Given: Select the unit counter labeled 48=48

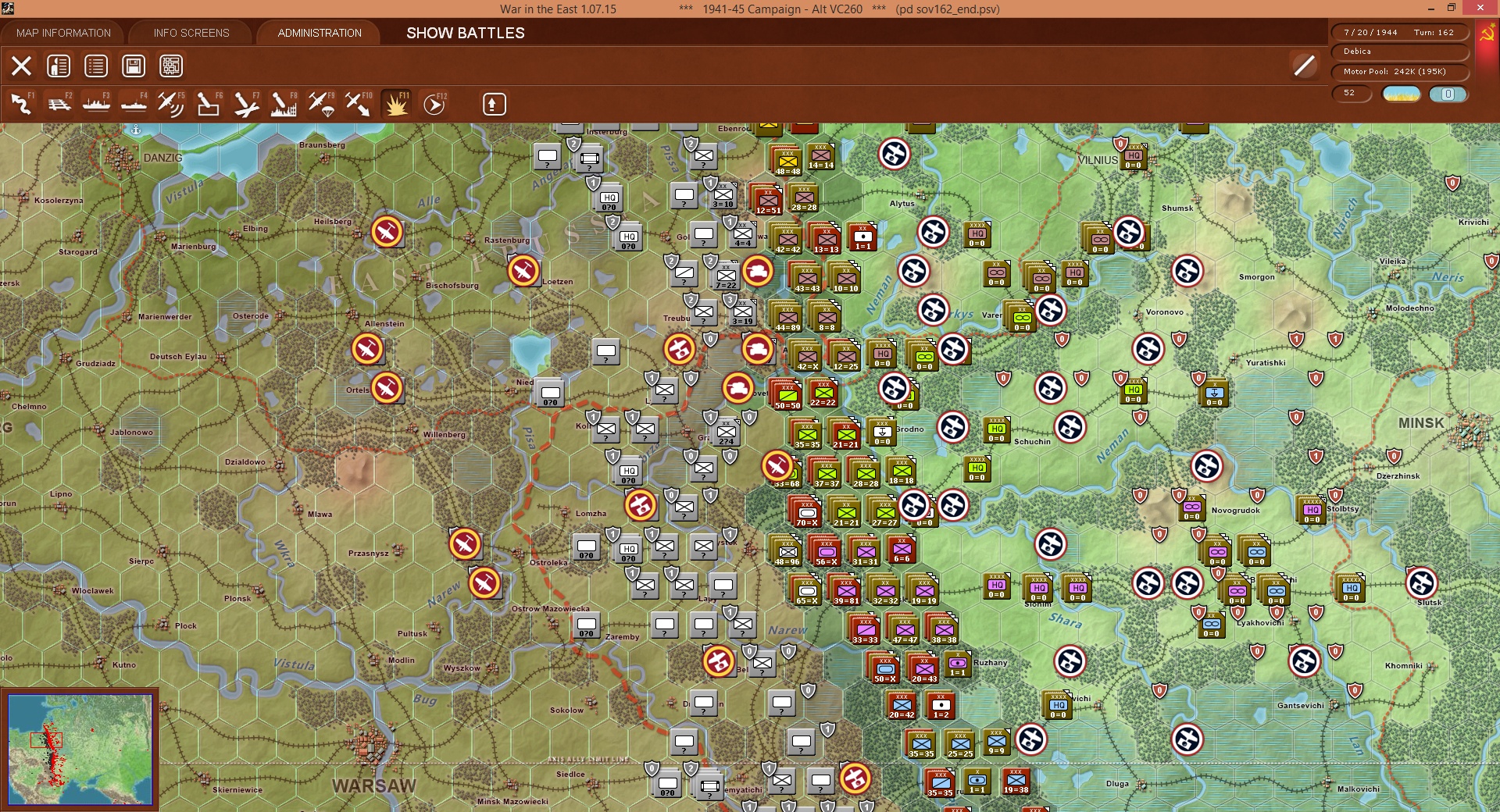Looking at the screenshot, I should [x=787, y=161].
